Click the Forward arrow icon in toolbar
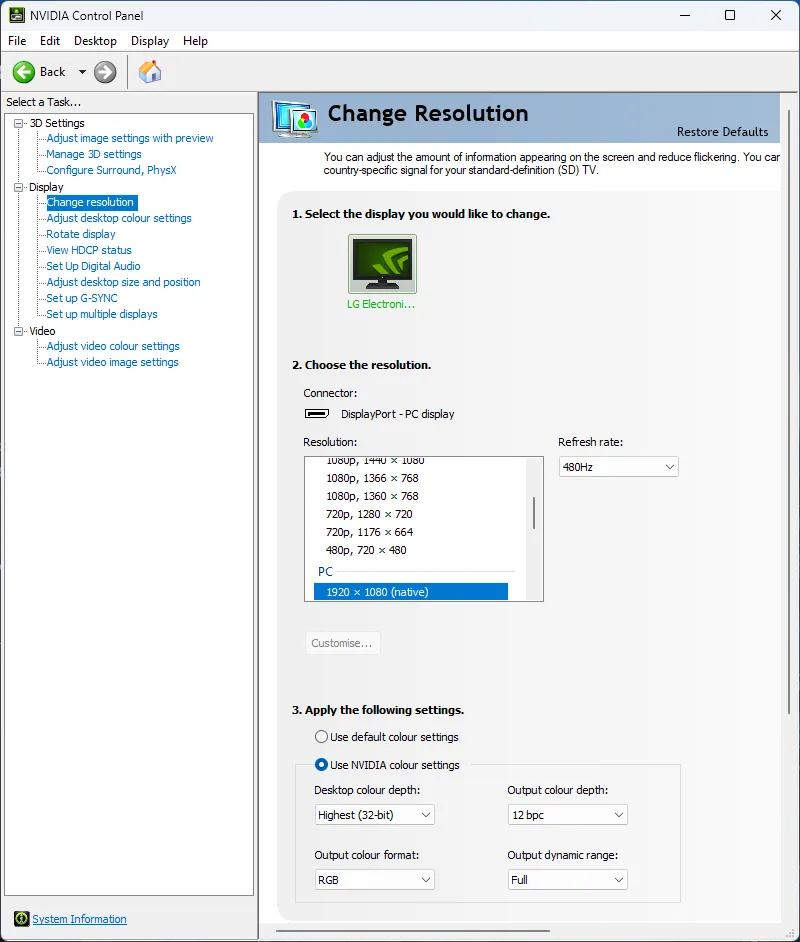This screenshot has height=942, width=800. [105, 72]
